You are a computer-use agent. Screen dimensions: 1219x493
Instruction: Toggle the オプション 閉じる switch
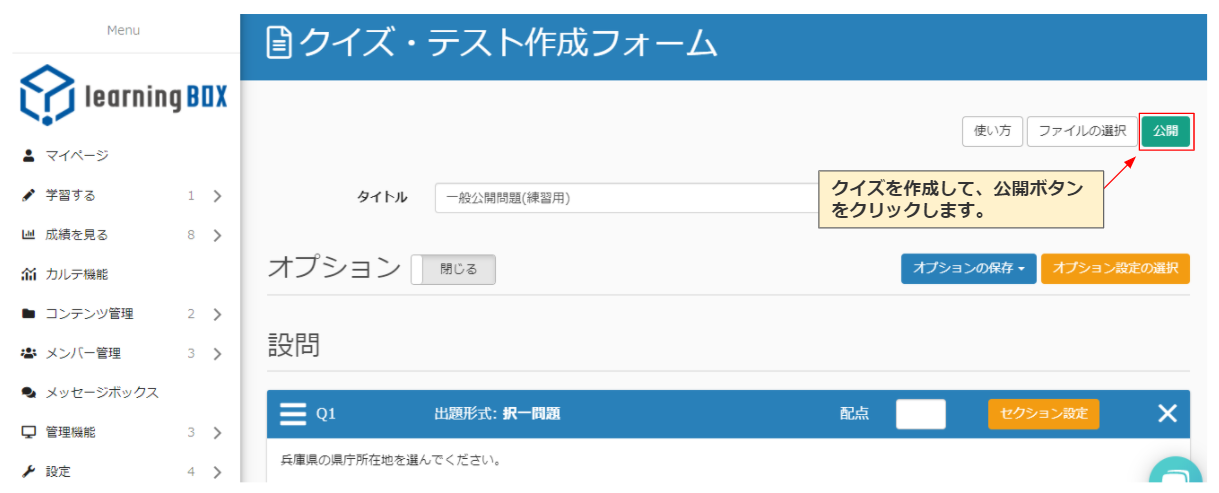coord(453,270)
